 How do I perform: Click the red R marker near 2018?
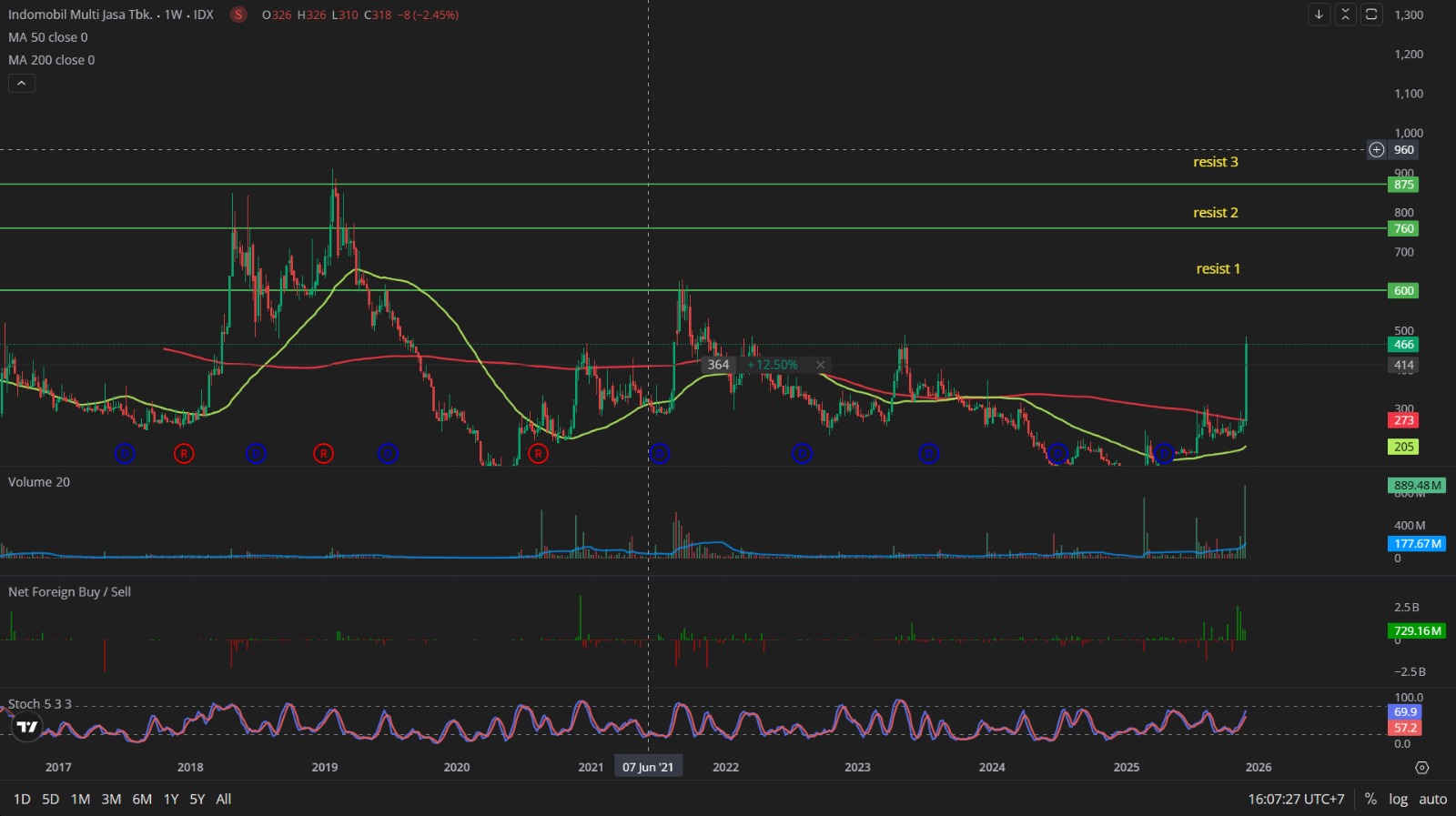(184, 453)
